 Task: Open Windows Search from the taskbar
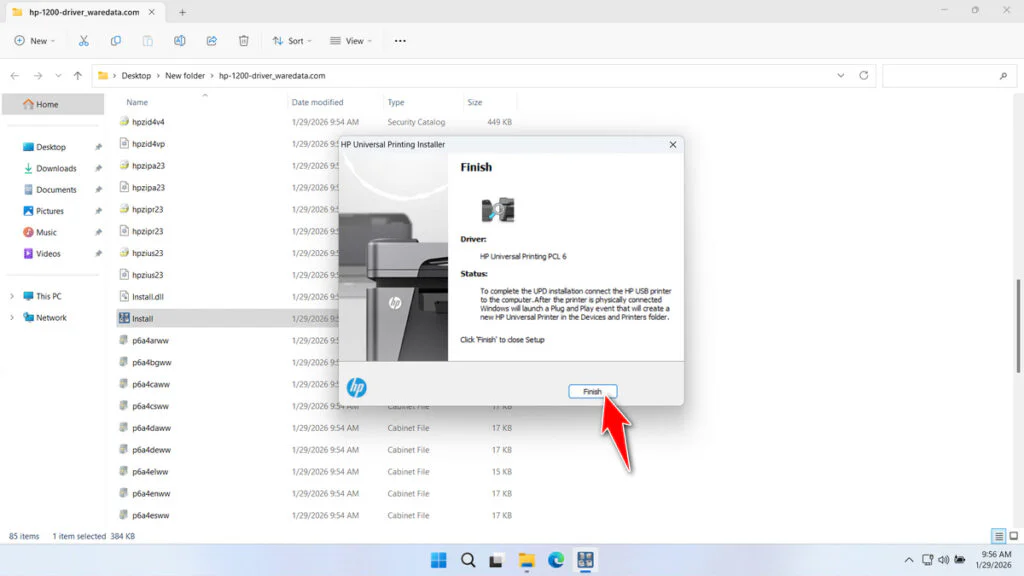tap(468, 560)
